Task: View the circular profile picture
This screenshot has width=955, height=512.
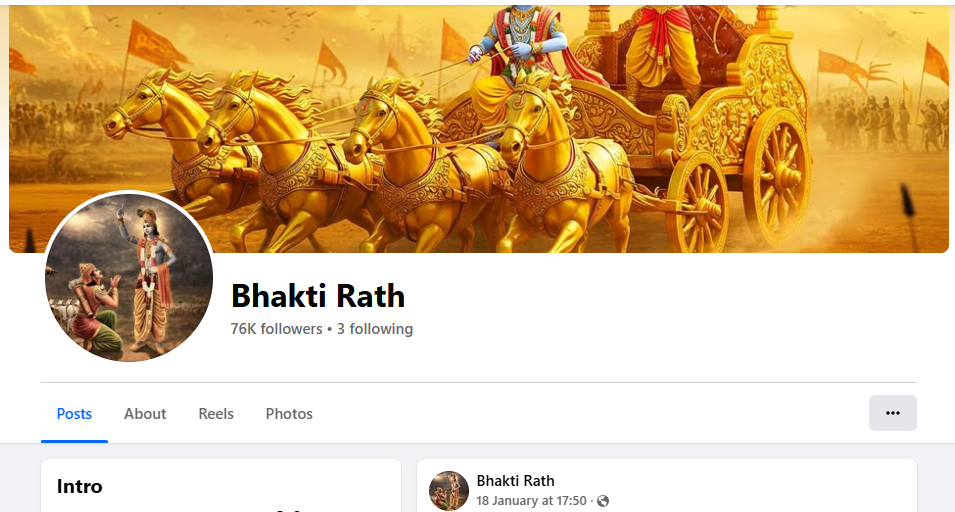Action: coord(129,276)
